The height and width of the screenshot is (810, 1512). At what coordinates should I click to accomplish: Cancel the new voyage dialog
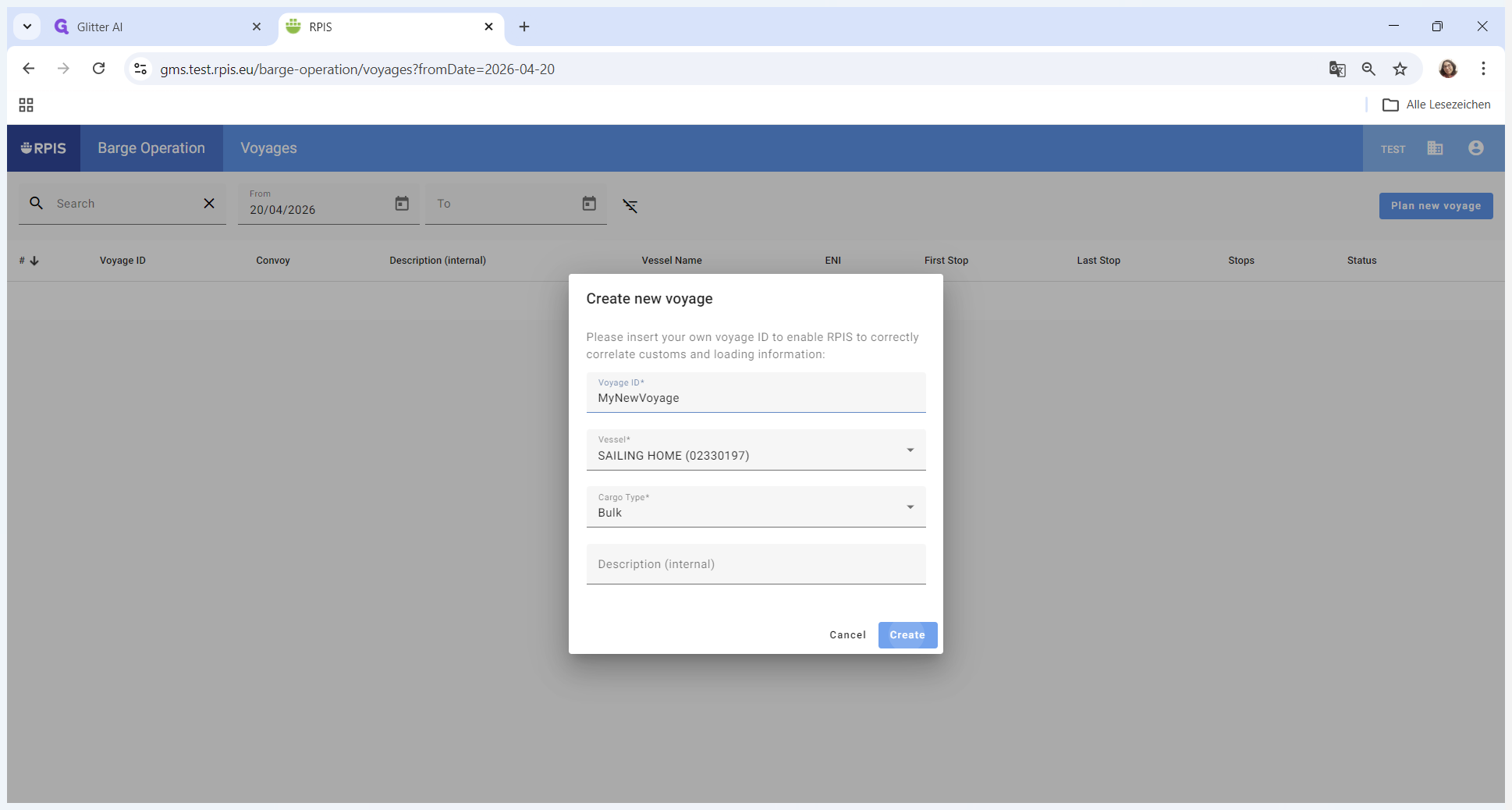(x=847, y=635)
